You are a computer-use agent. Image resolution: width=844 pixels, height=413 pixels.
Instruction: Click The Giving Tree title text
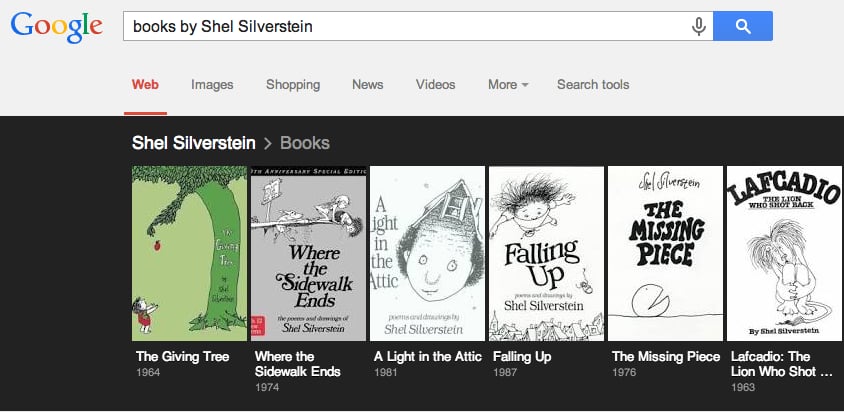coord(182,356)
